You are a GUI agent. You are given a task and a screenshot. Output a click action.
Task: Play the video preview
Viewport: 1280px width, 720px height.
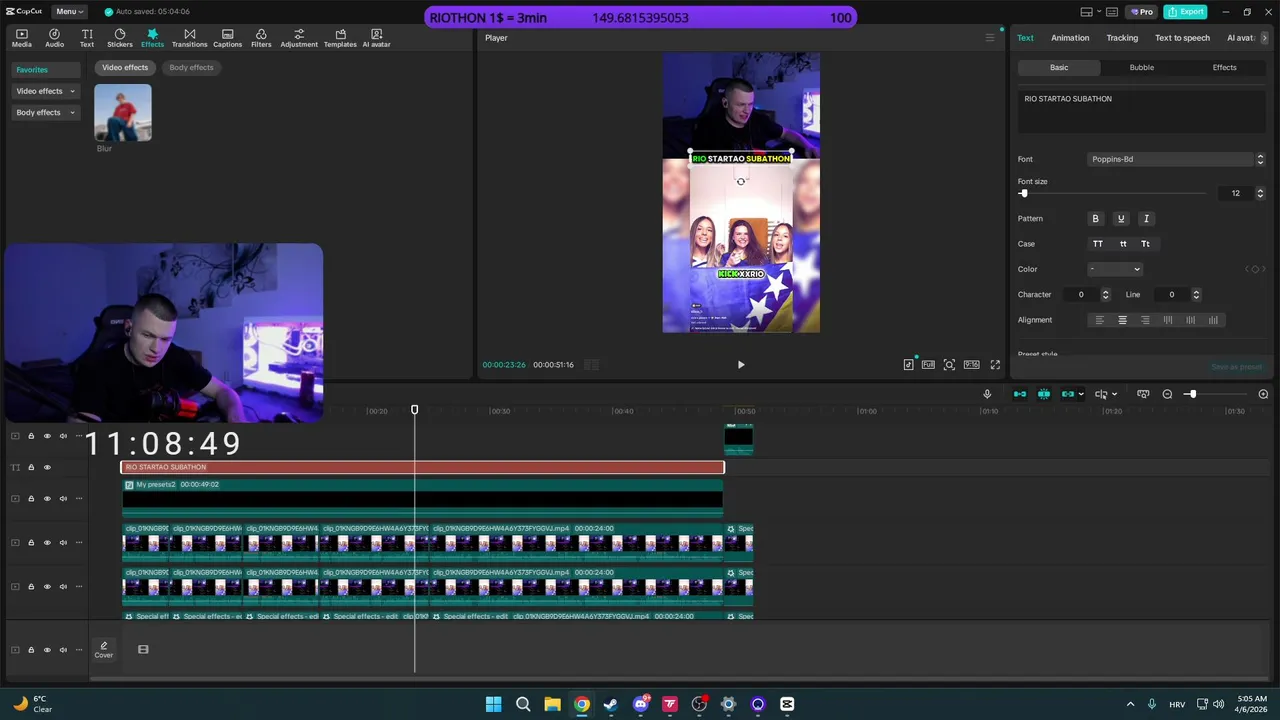(741, 365)
